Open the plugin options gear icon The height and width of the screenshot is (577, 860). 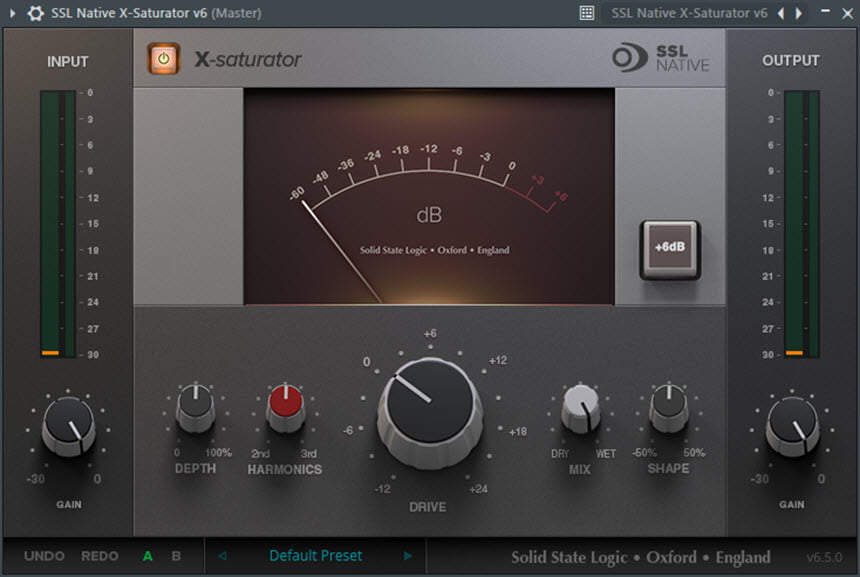(x=36, y=13)
